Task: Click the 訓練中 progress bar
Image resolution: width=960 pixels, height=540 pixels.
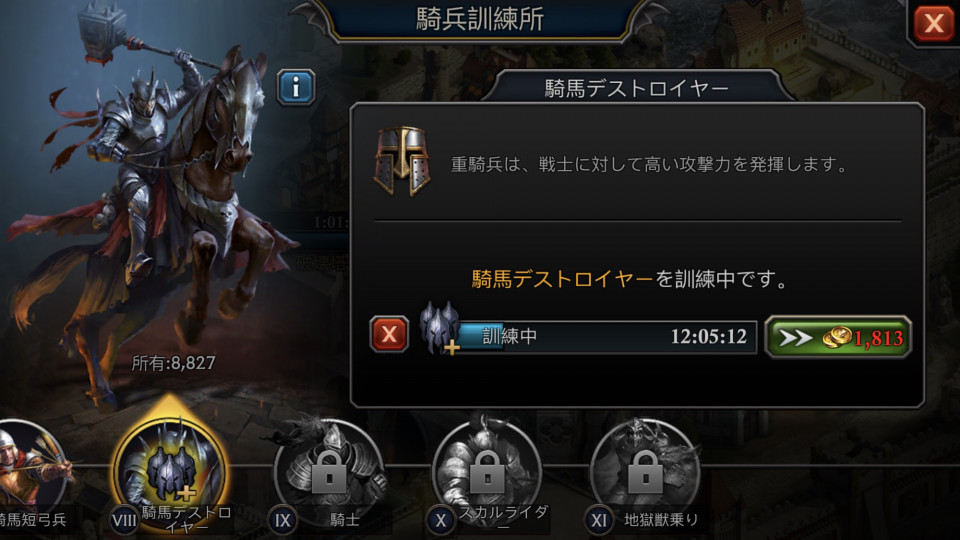Action: coord(607,337)
